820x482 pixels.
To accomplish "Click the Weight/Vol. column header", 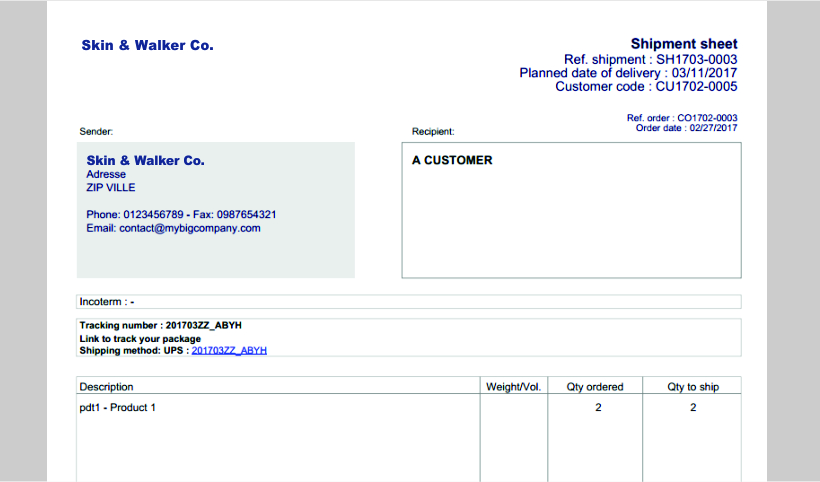I will coord(513,386).
